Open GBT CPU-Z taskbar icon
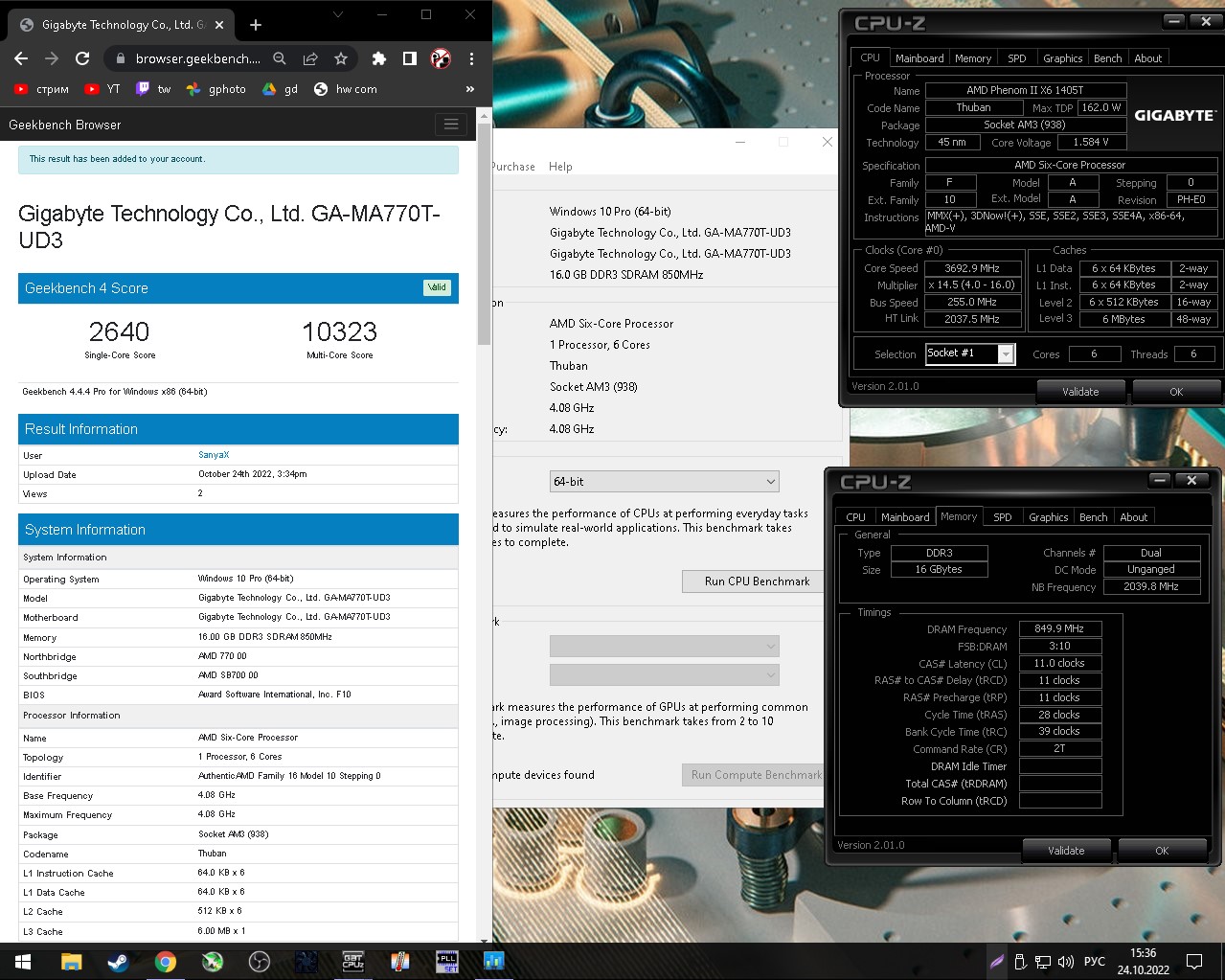1225x980 pixels. [x=353, y=962]
